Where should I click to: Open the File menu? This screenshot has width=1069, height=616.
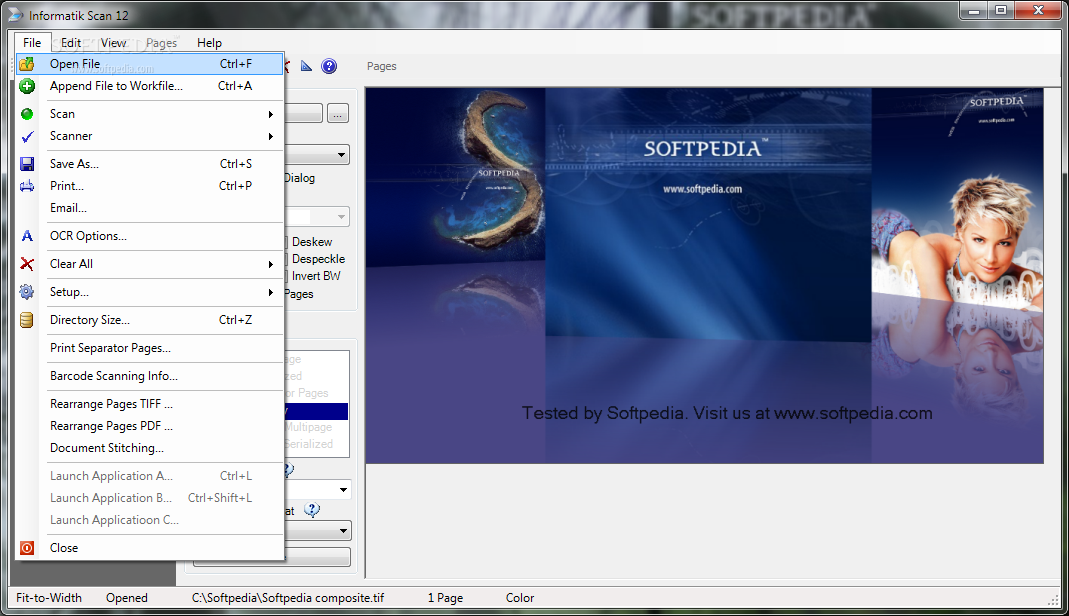[x=32, y=42]
